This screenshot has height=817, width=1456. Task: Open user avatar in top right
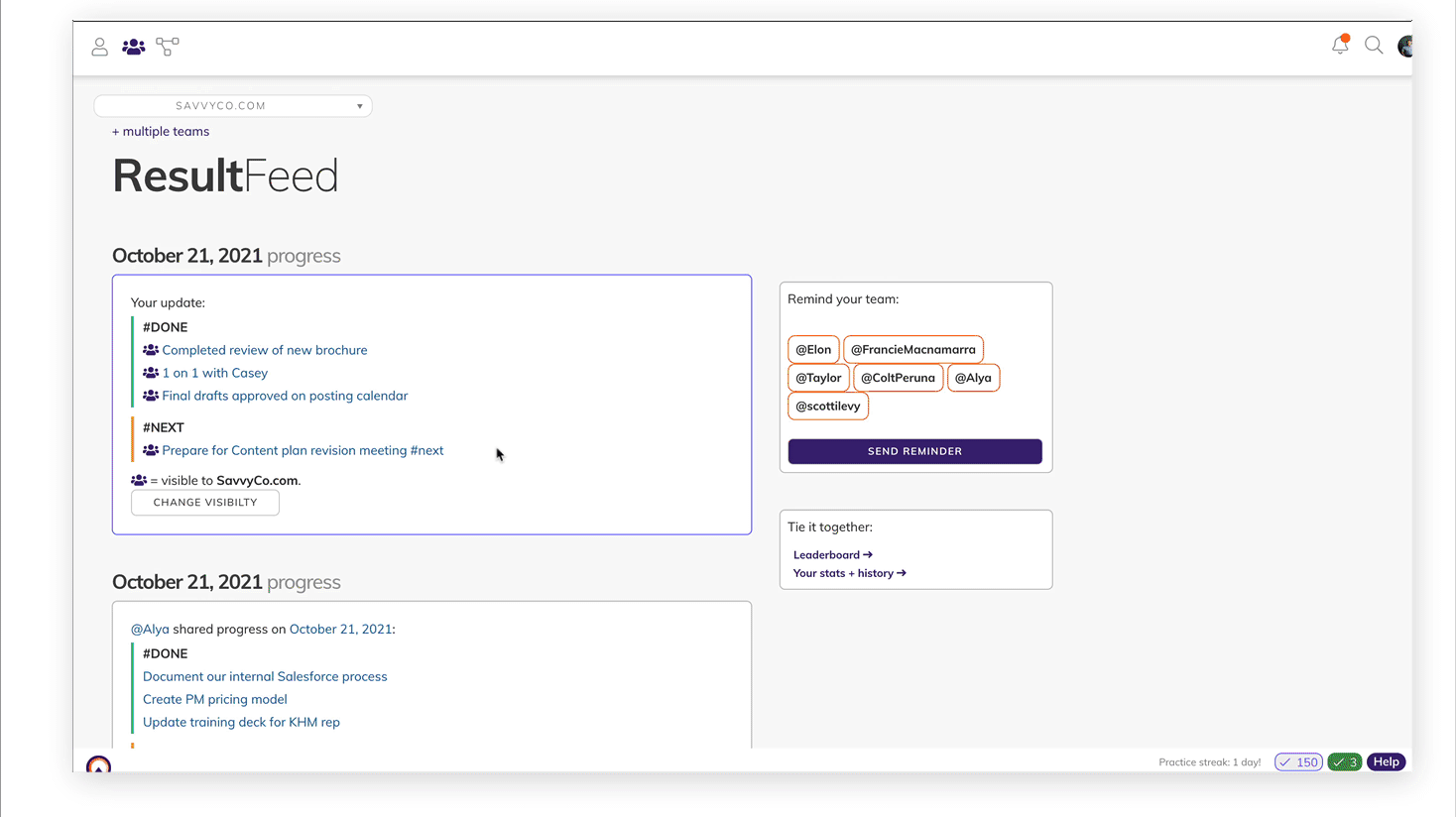1404,46
